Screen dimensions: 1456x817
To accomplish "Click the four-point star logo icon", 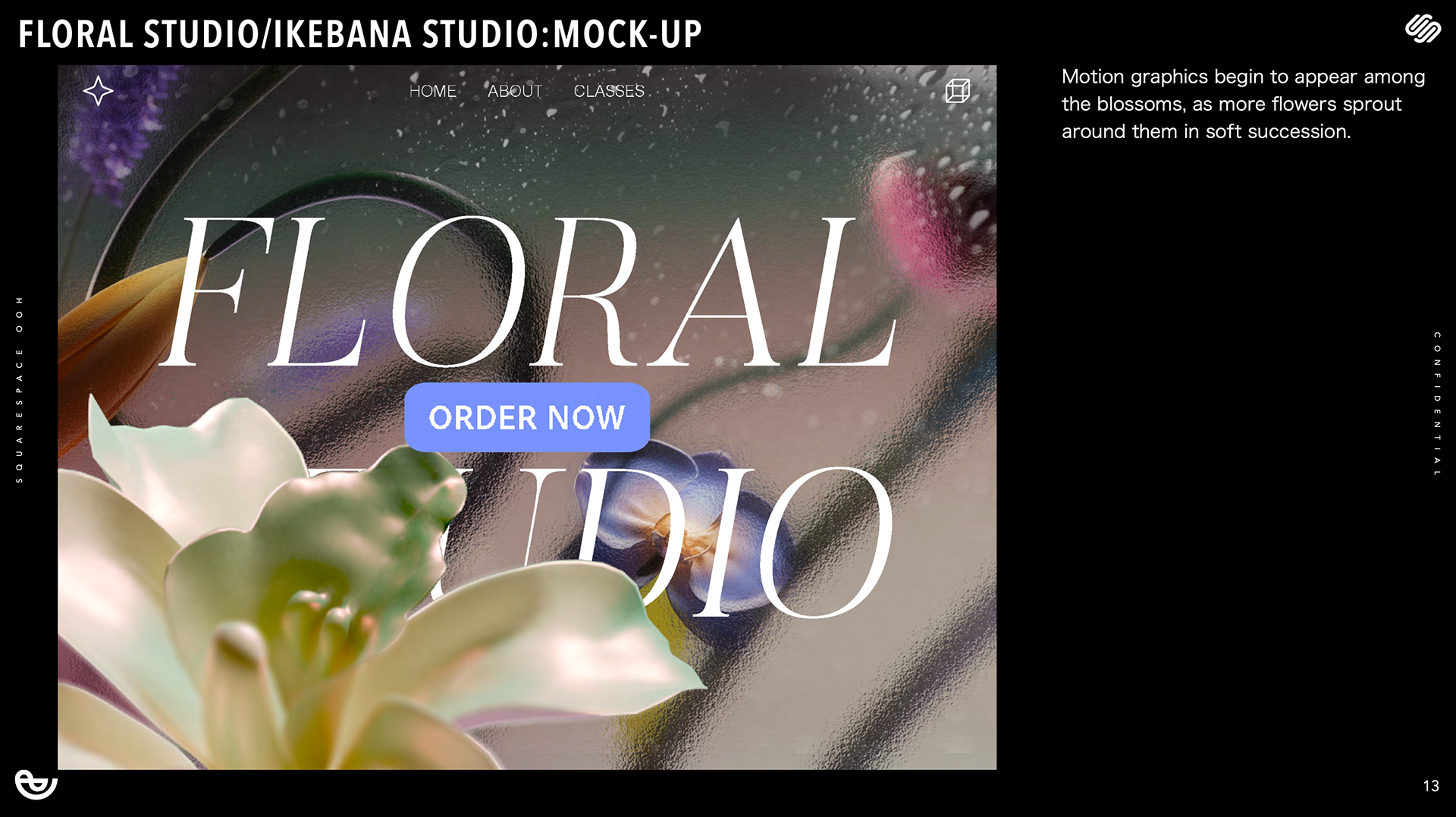I will [x=98, y=91].
